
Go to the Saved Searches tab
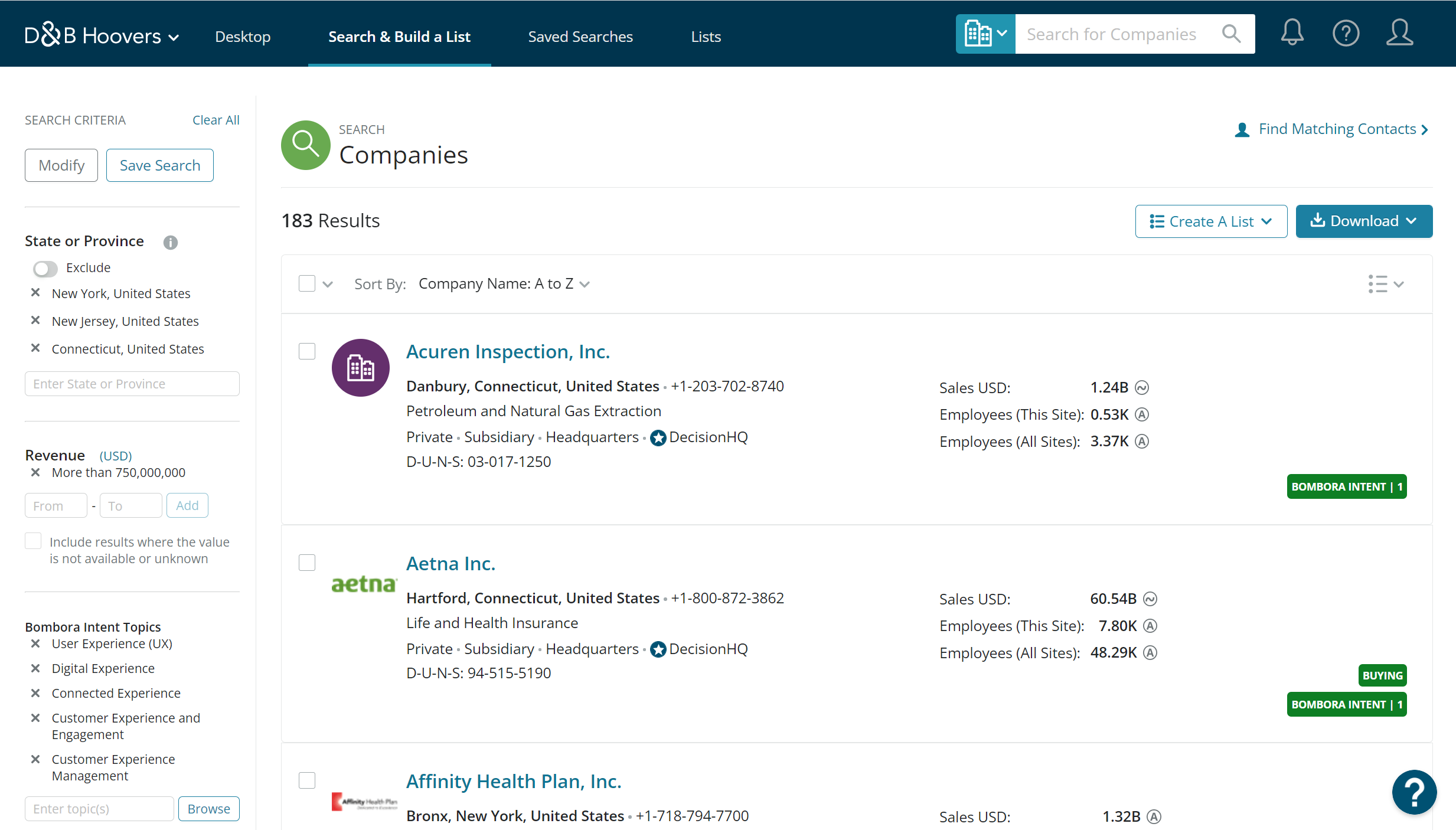(580, 37)
